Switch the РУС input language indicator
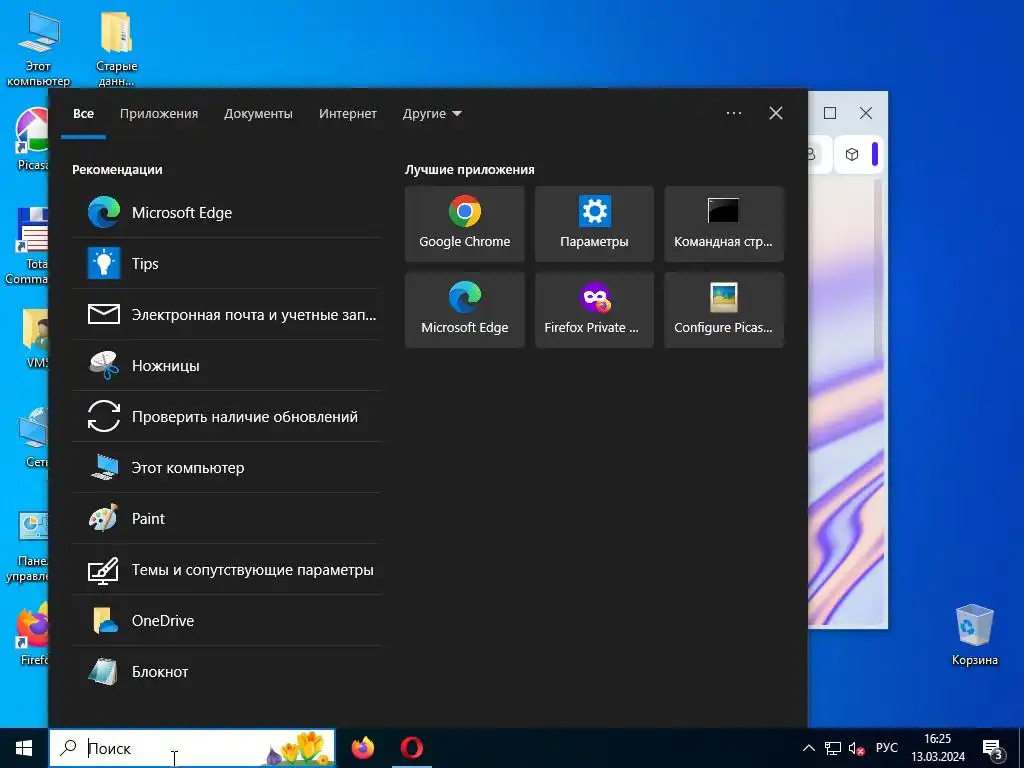The height and width of the screenshot is (768, 1024). point(887,748)
